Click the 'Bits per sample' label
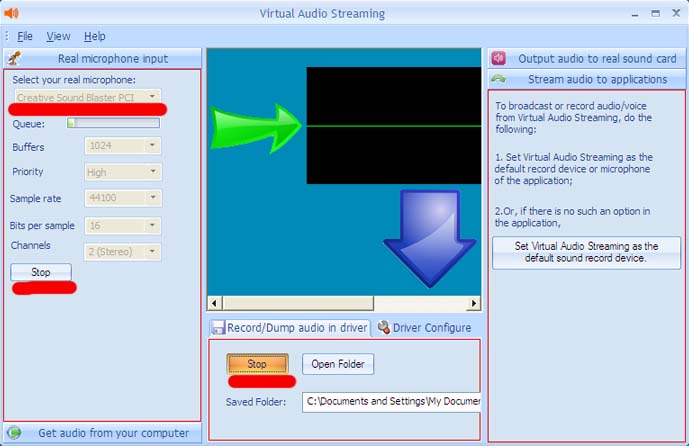 42,226
